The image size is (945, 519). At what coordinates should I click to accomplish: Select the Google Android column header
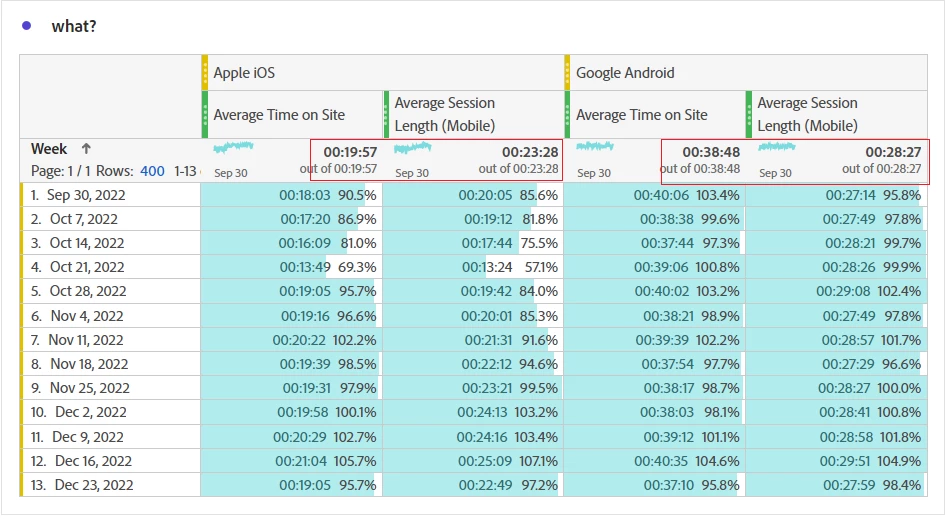(x=746, y=72)
